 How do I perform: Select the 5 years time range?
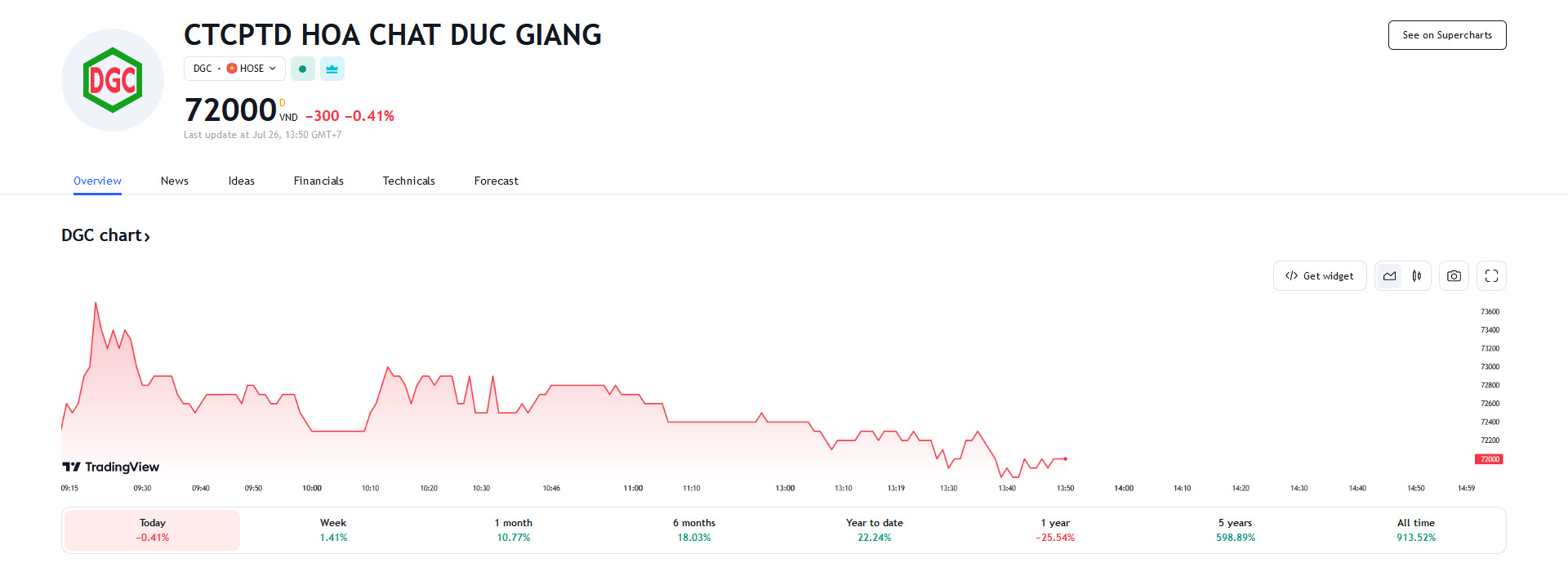tap(1235, 530)
